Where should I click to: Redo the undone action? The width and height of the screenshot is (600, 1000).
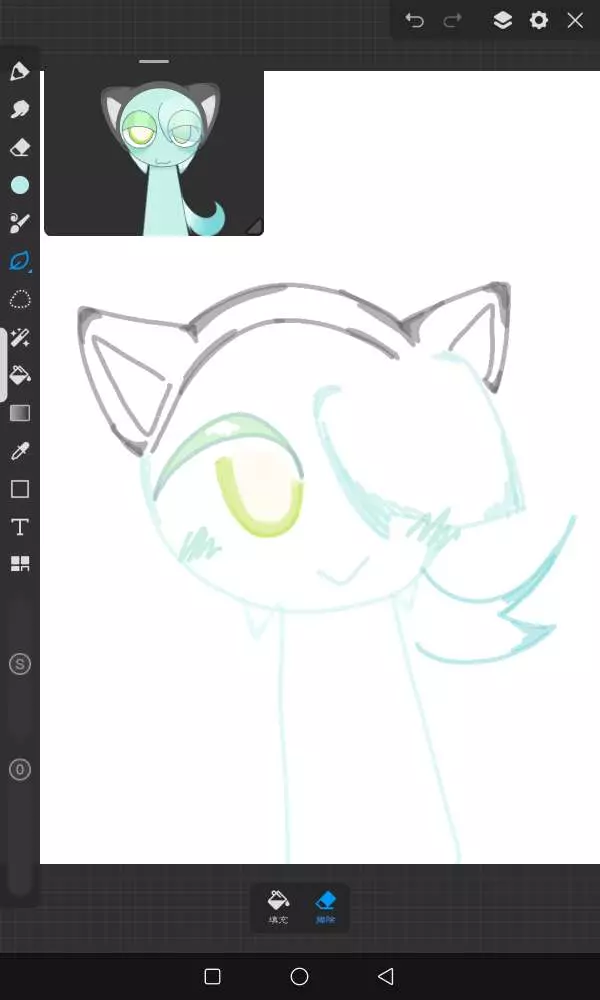tap(453, 20)
